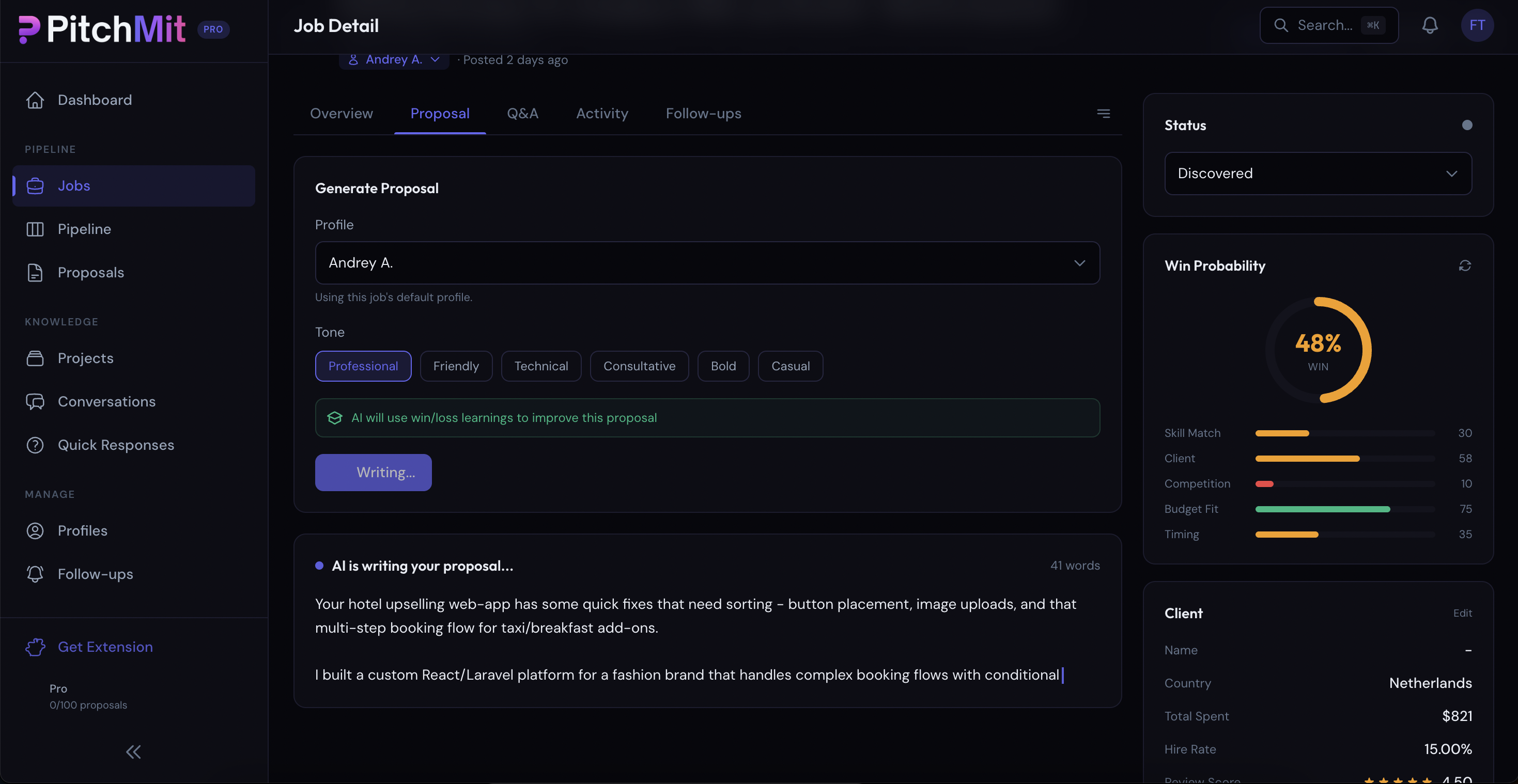Expand the Profile dropdown showing Andrey A.
The height and width of the screenshot is (784, 1518).
pyautogui.click(x=707, y=263)
